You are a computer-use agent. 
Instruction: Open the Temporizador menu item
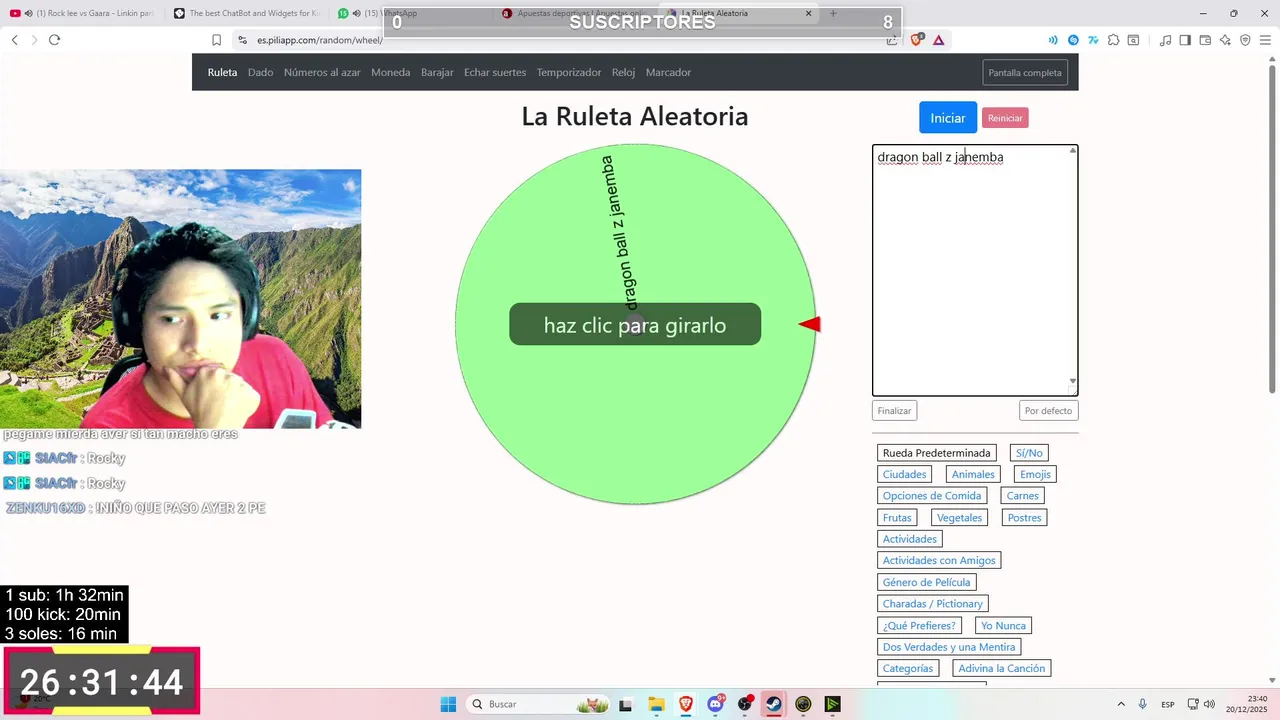[569, 72]
